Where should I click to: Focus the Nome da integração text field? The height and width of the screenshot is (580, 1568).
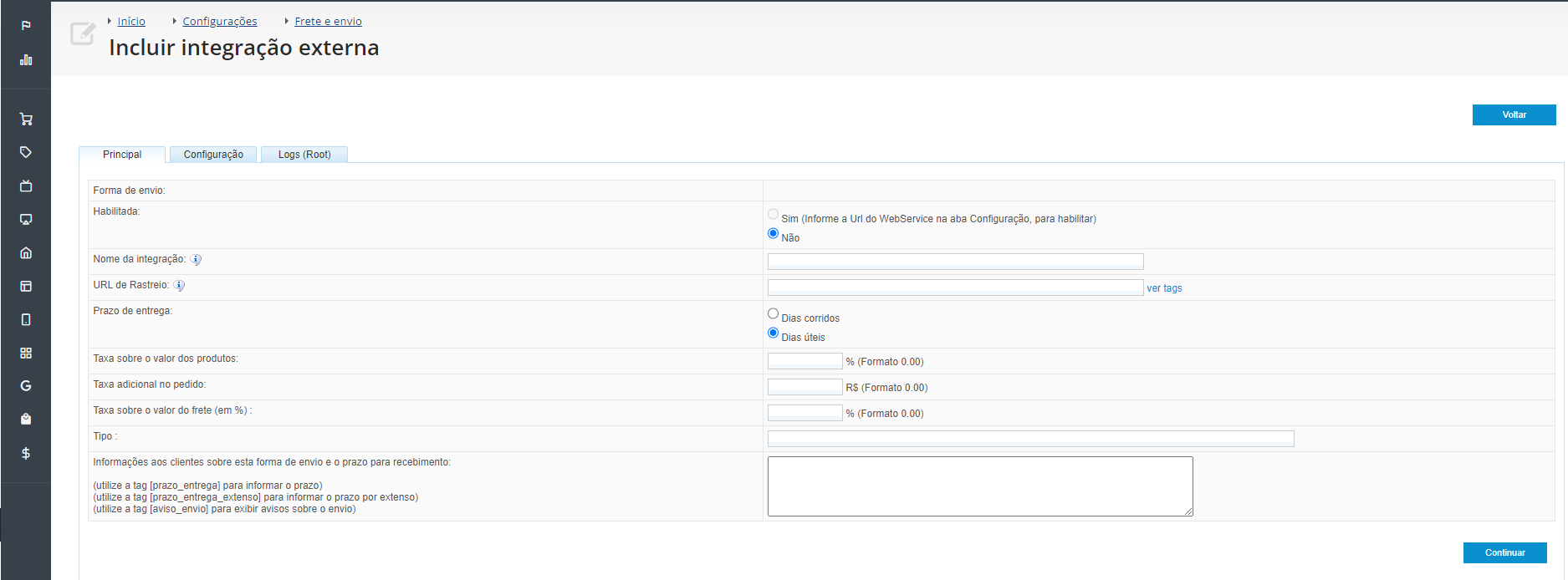[x=955, y=262]
